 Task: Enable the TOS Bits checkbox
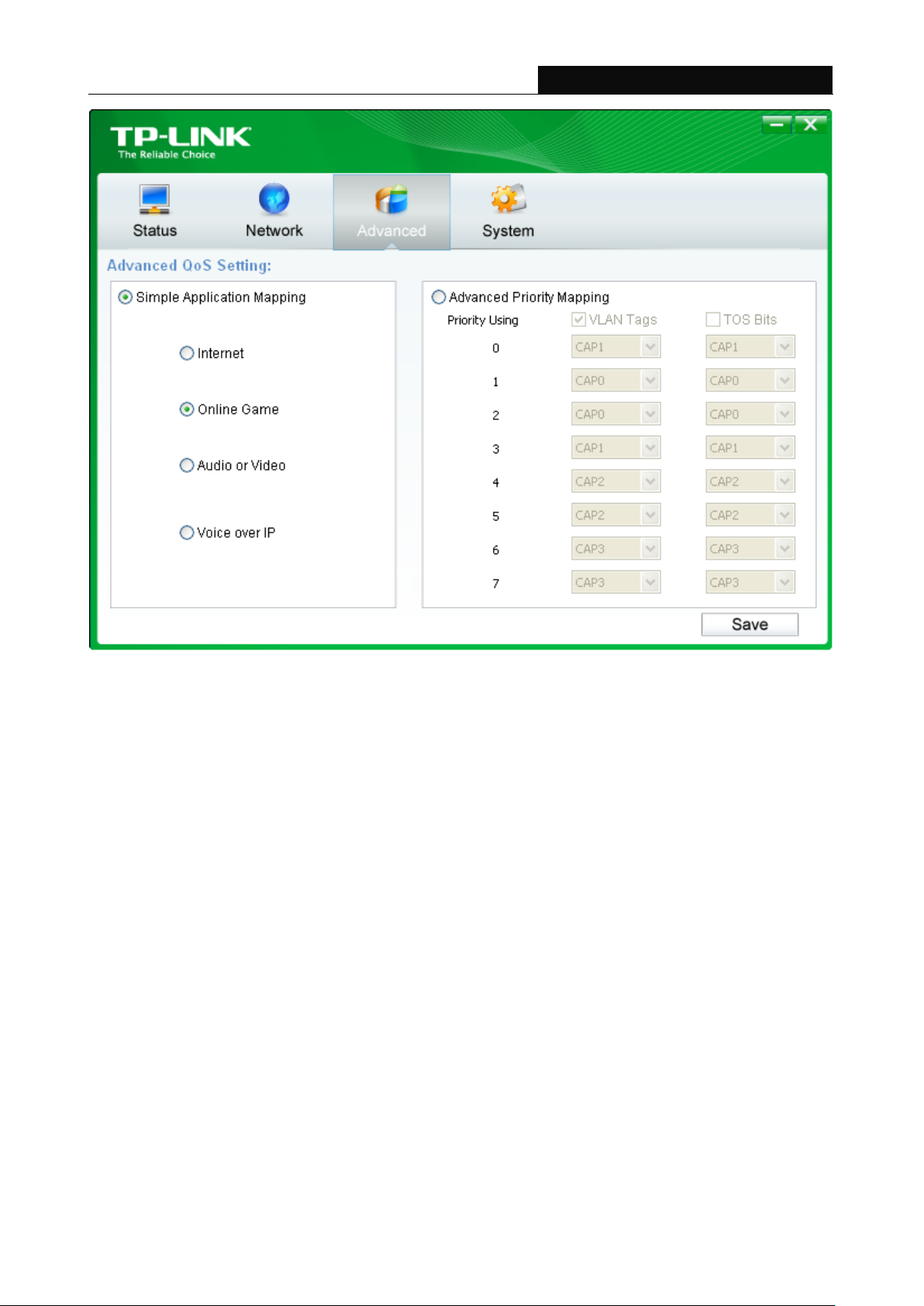point(713,320)
